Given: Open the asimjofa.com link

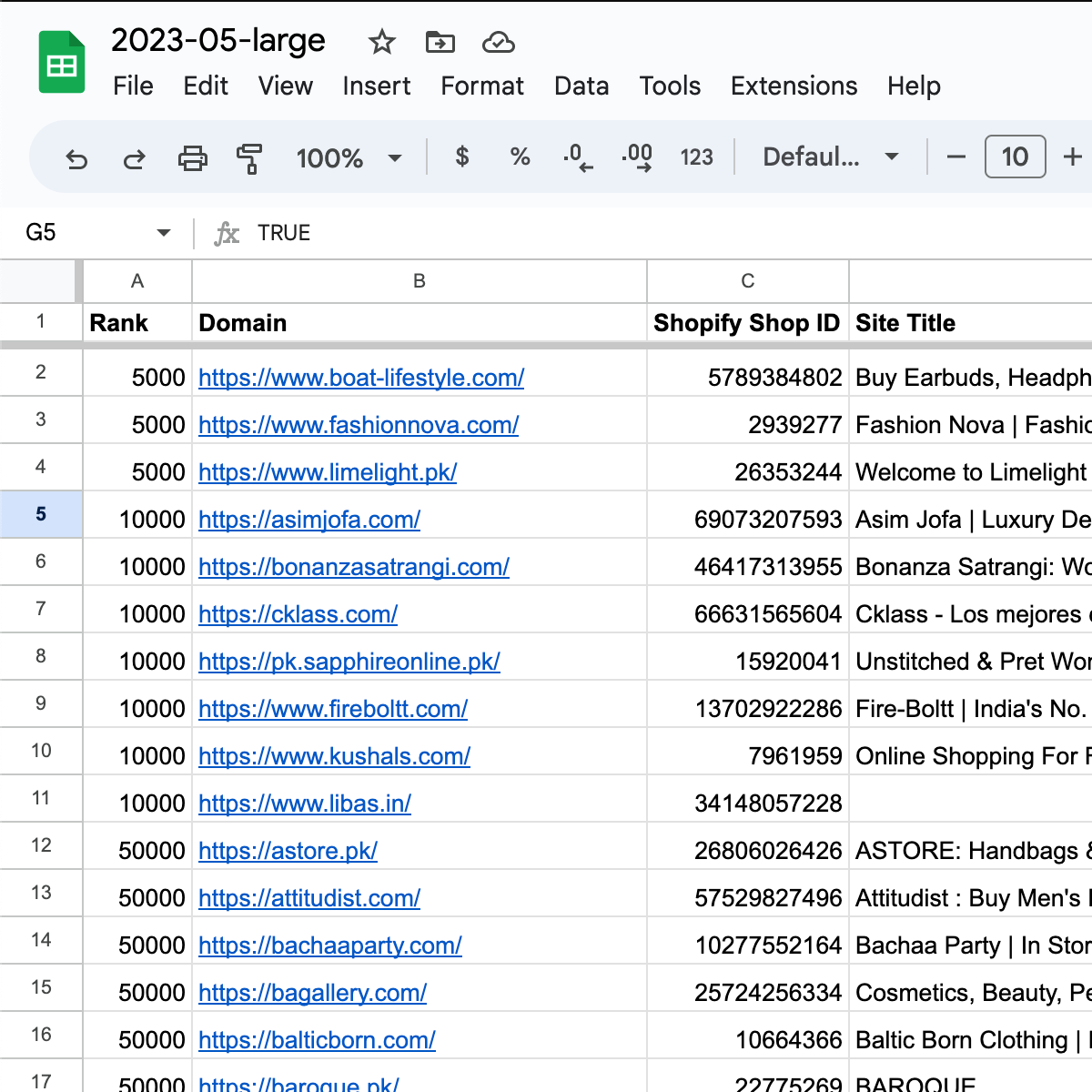Looking at the screenshot, I should point(309,520).
